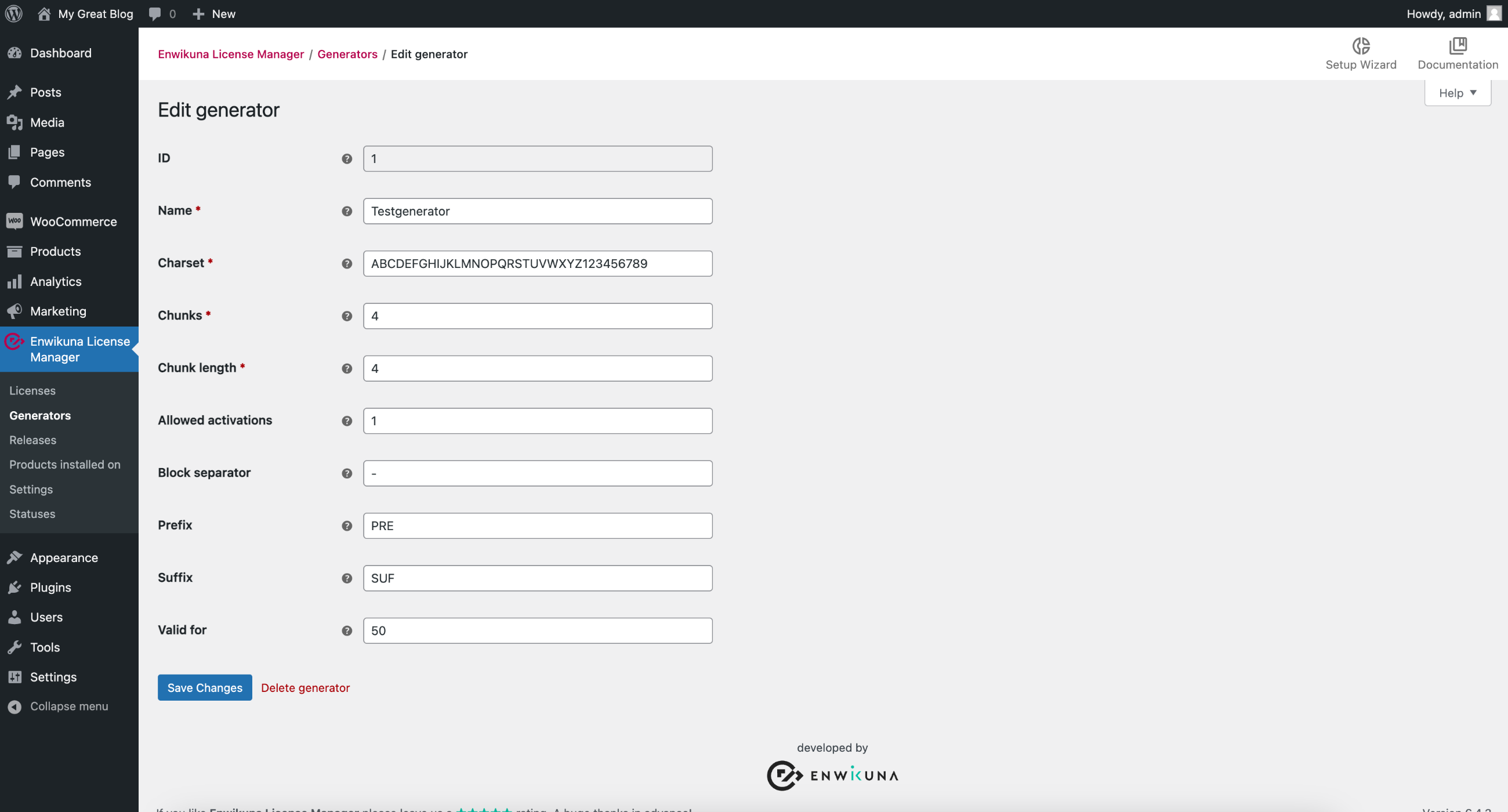Open the Documentation icon
Image resolution: width=1508 pixels, height=812 pixels.
point(1457,46)
